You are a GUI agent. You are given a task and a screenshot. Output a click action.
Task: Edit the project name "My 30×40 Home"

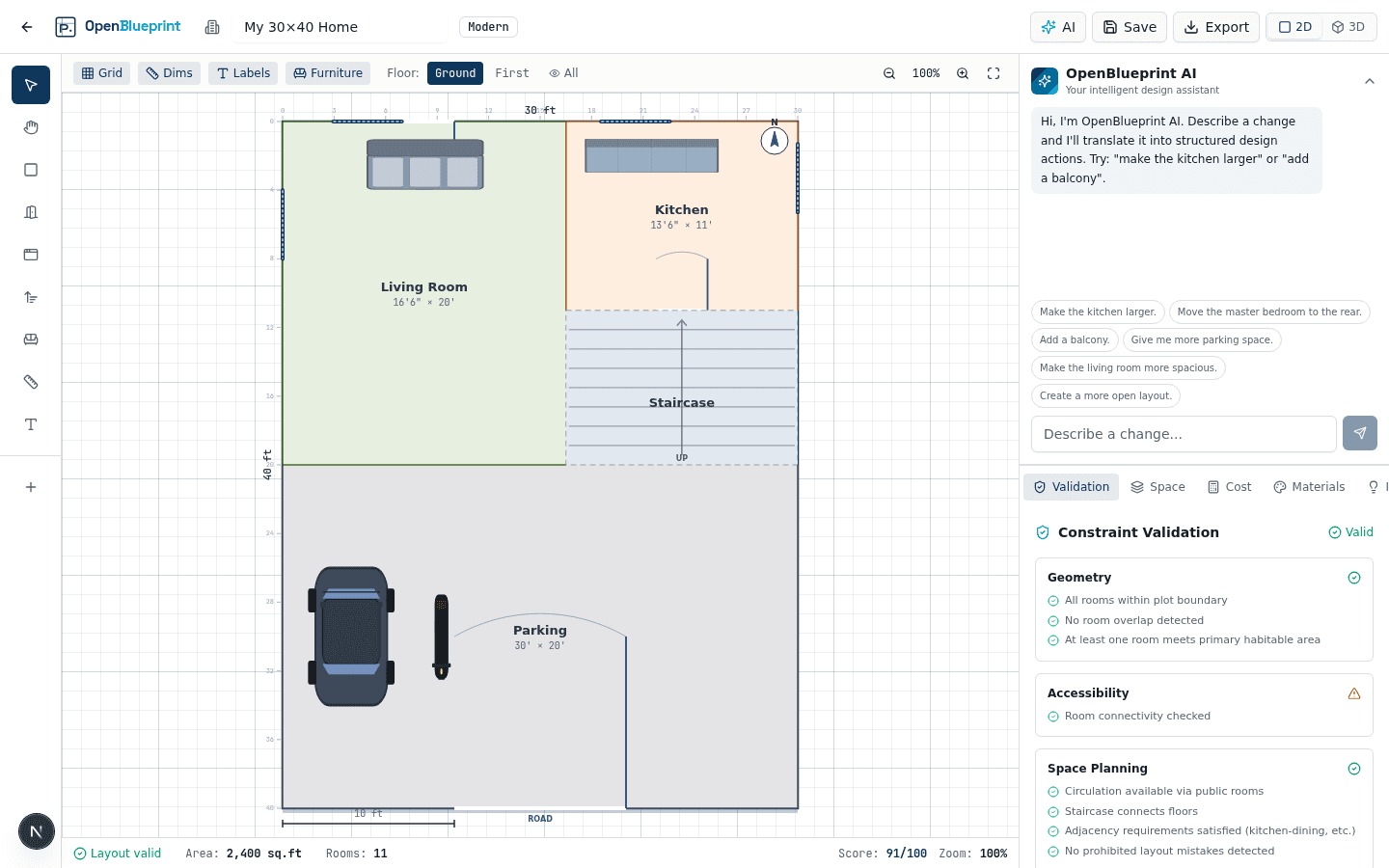(x=340, y=27)
